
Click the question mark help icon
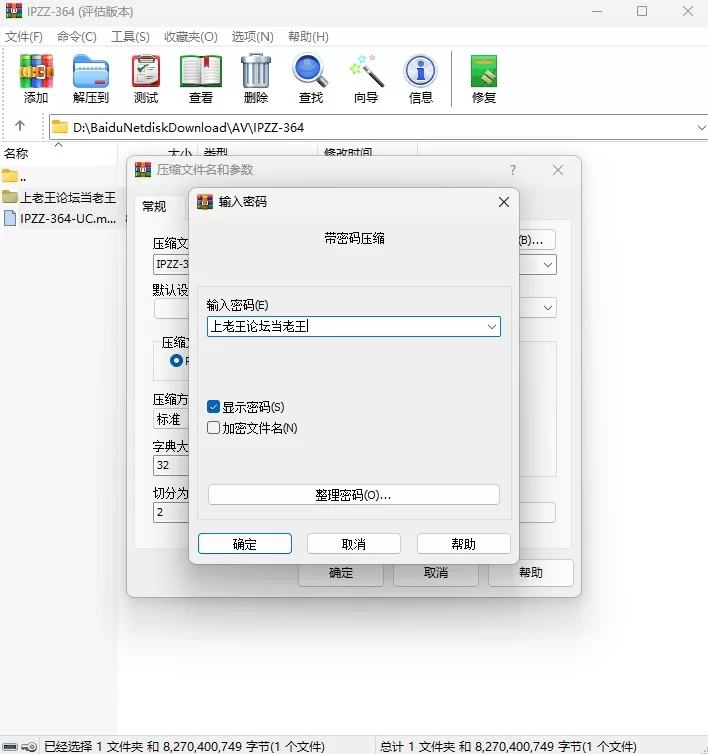[513, 170]
